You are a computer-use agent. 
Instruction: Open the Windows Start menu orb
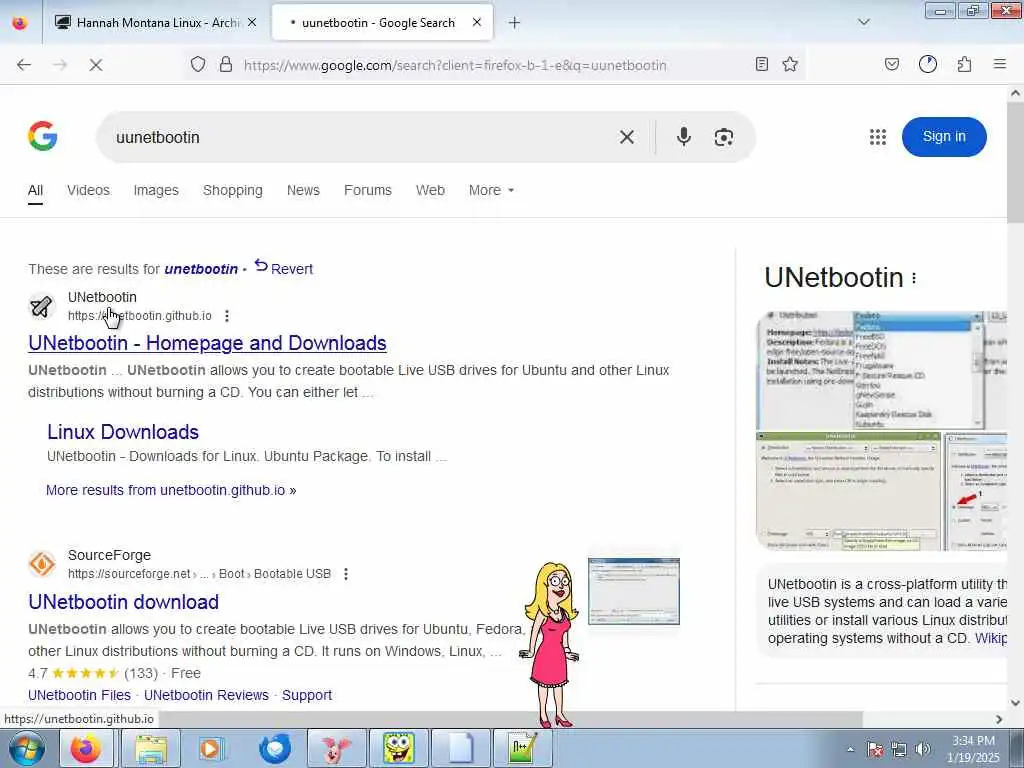coord(26,748)
